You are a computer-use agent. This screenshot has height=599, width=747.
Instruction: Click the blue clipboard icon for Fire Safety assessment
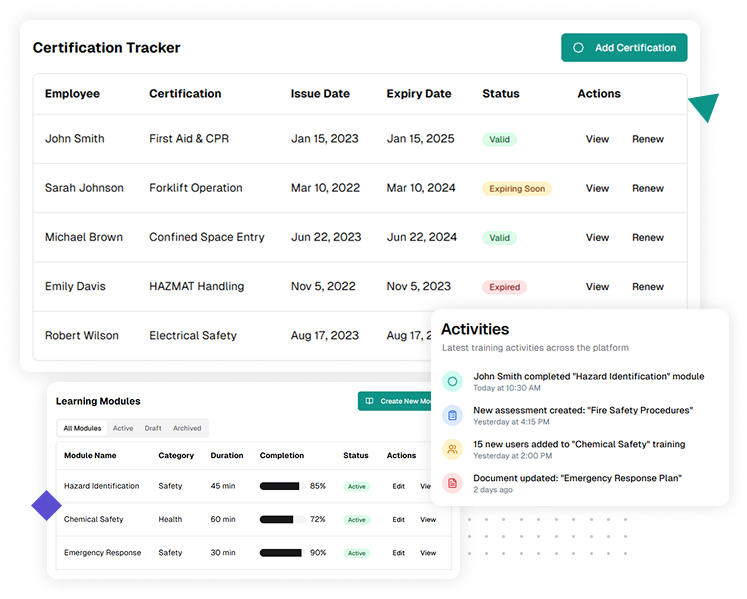coord(453,416)
